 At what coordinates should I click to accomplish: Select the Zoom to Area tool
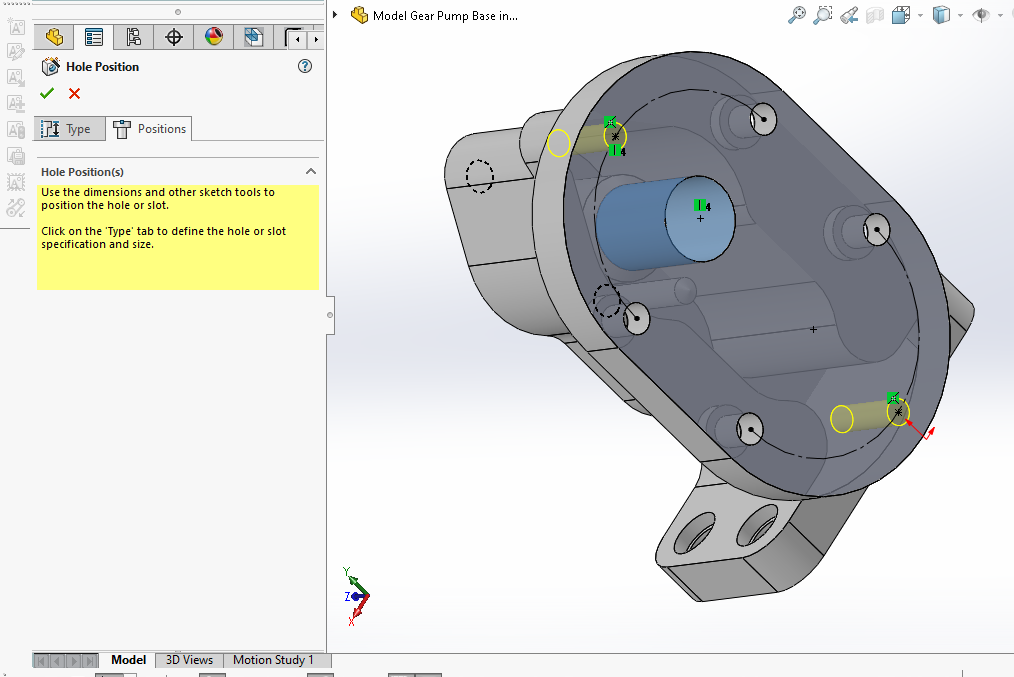(x=823, y=15)
